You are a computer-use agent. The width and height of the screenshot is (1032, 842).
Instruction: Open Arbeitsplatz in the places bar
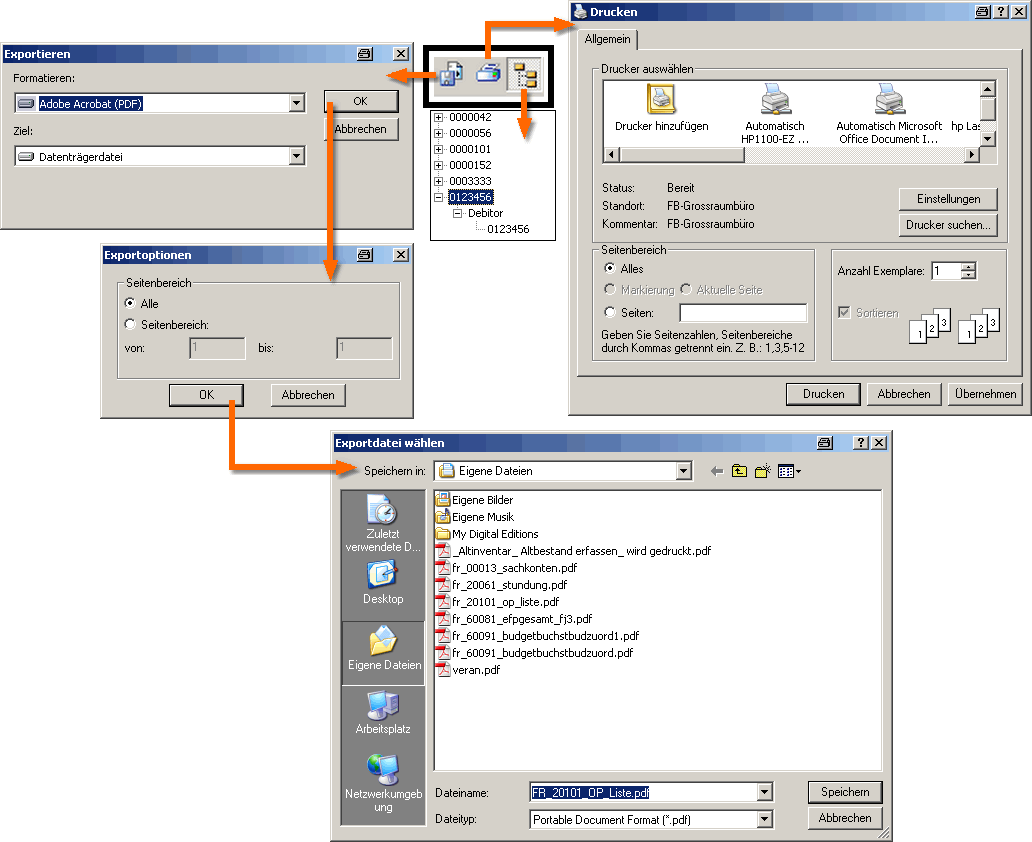tap(383, 712)
